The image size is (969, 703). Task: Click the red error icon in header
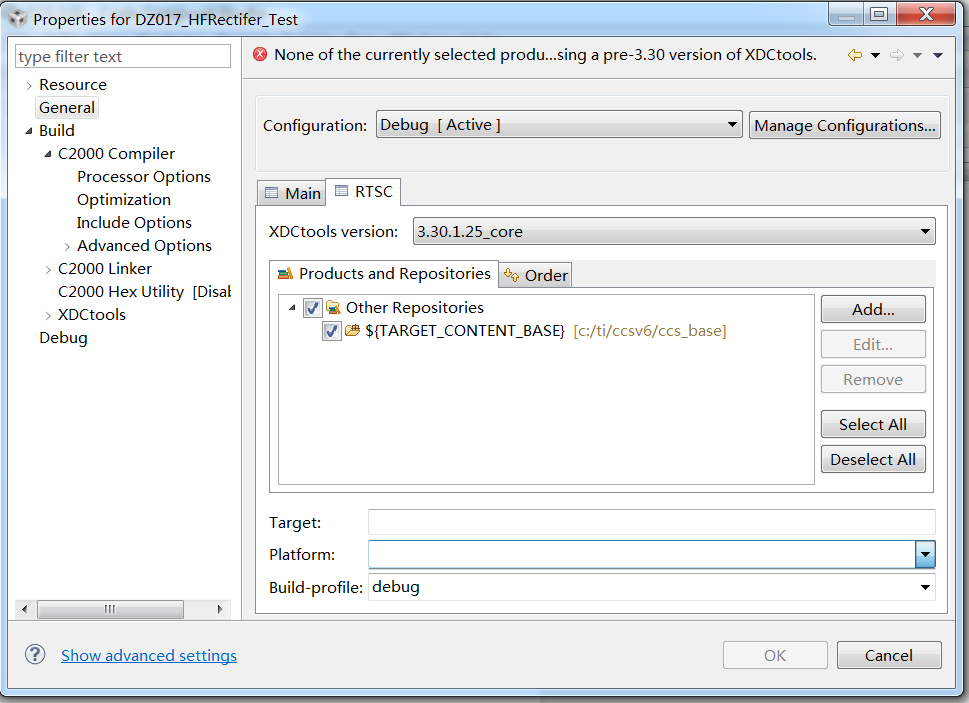[261, 55]
